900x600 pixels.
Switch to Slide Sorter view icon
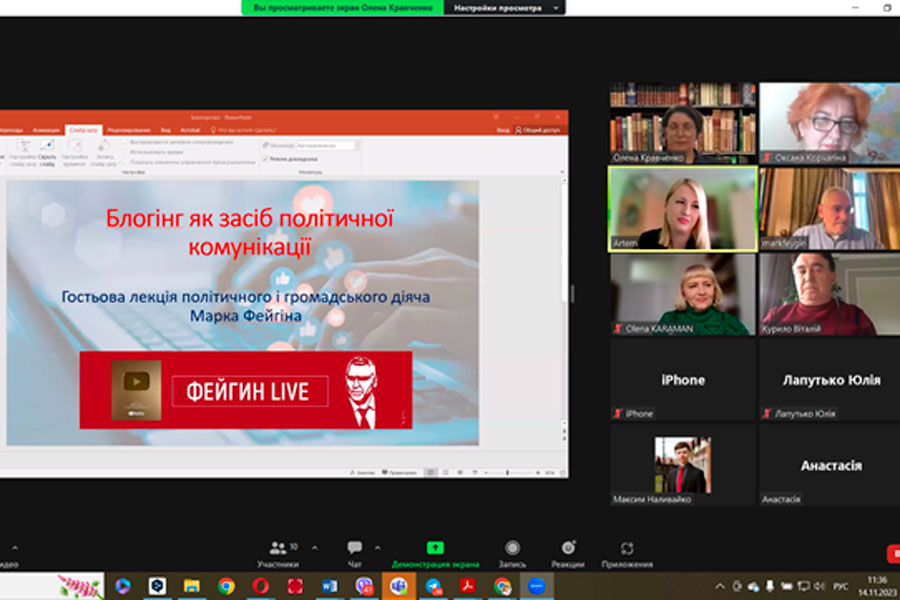coord(445,473)
